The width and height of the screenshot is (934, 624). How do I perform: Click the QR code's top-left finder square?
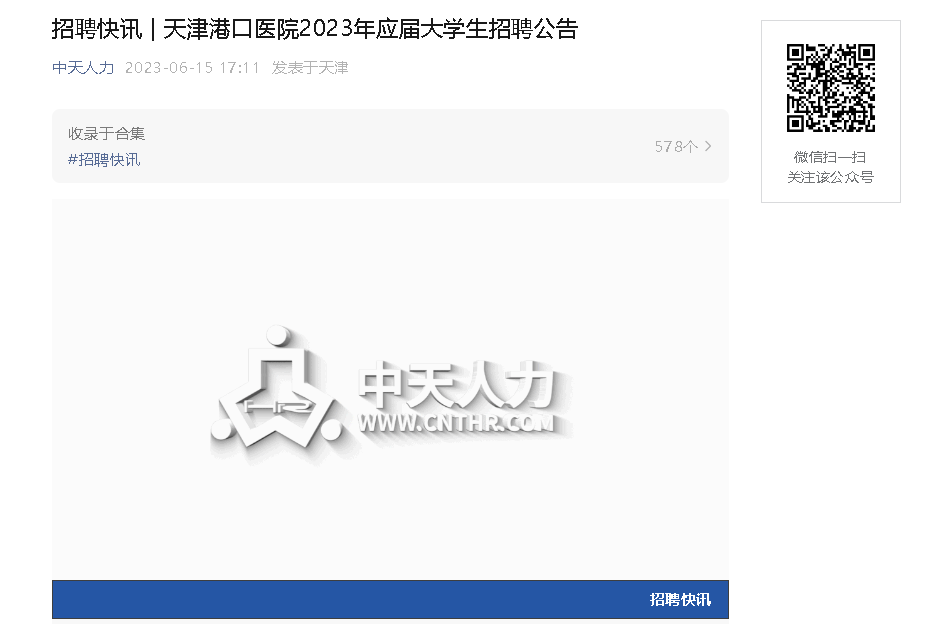796,54
